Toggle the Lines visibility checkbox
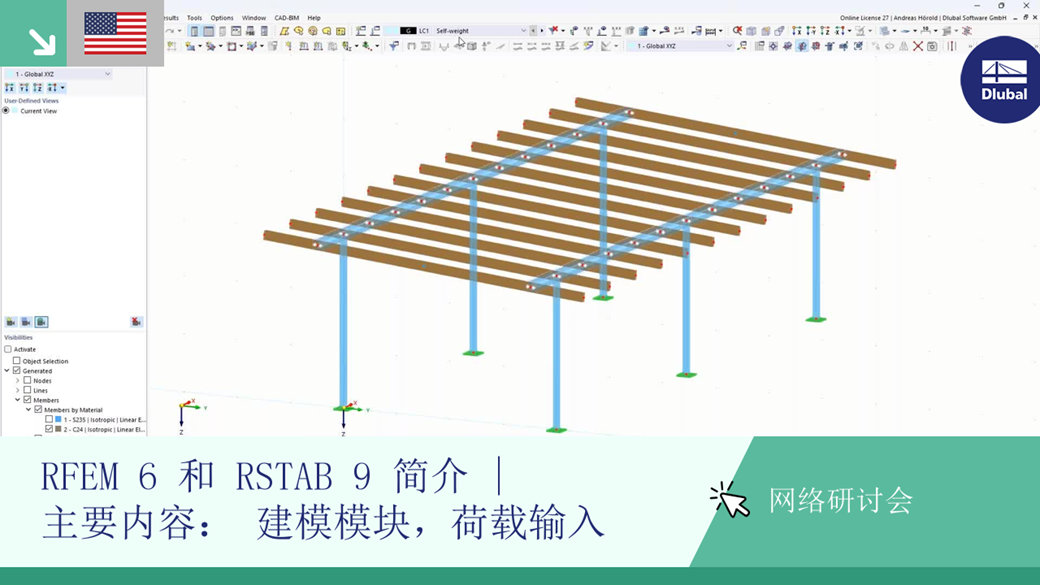1040x585 pixels. (27, 390)
